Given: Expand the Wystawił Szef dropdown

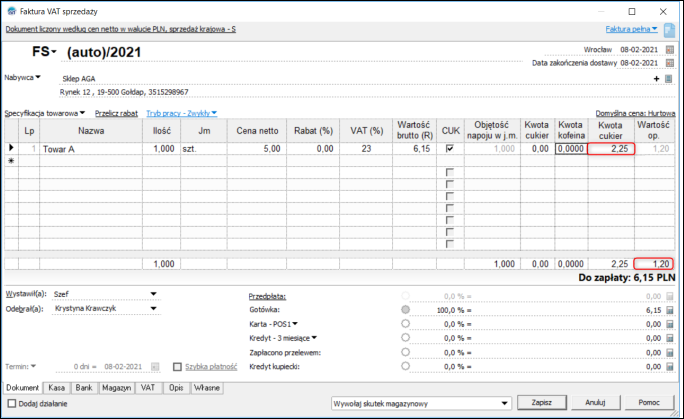Looking at the screenshot, I should click(x=153, y=294).
